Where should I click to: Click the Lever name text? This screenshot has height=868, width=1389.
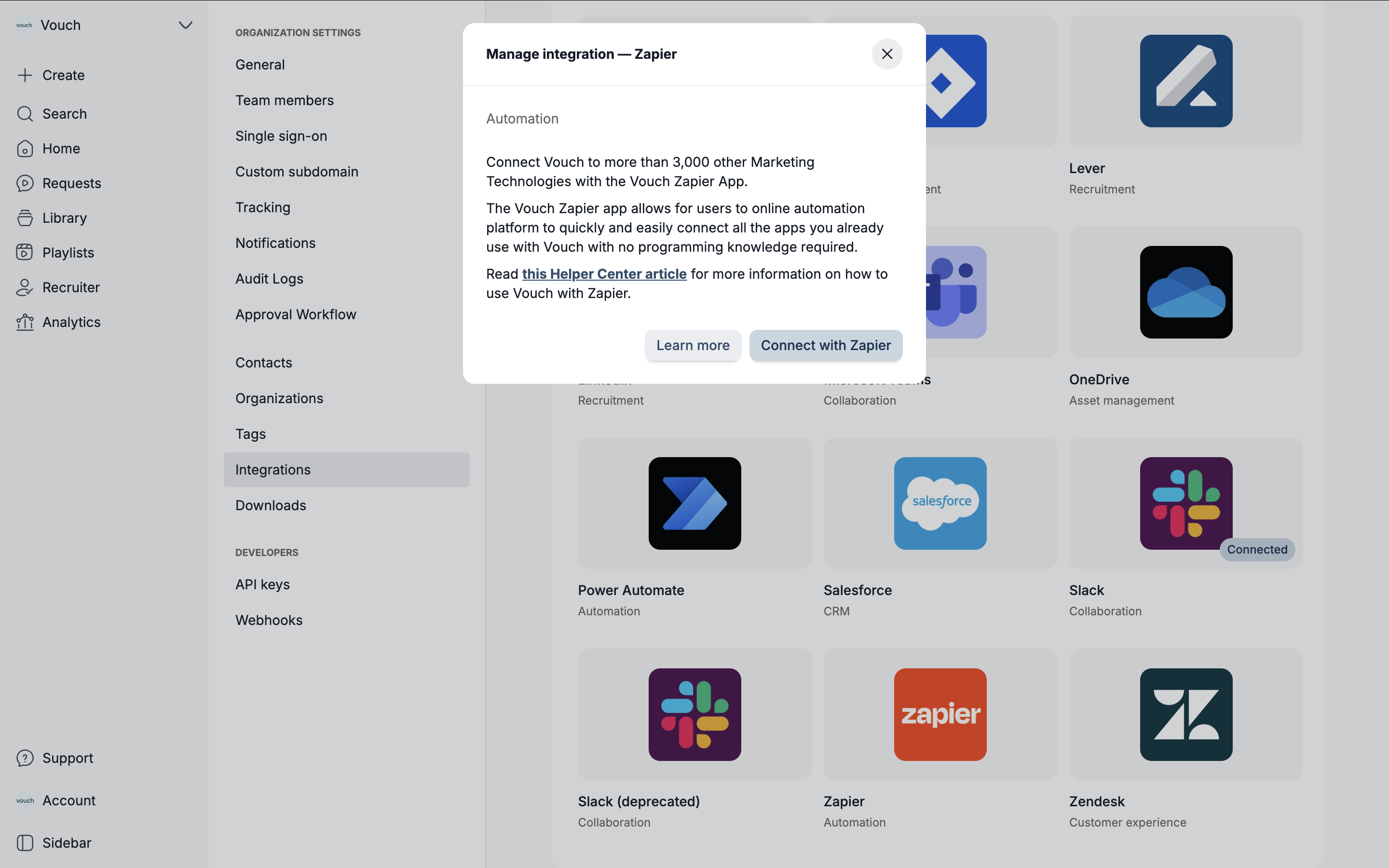point(1087,168)
